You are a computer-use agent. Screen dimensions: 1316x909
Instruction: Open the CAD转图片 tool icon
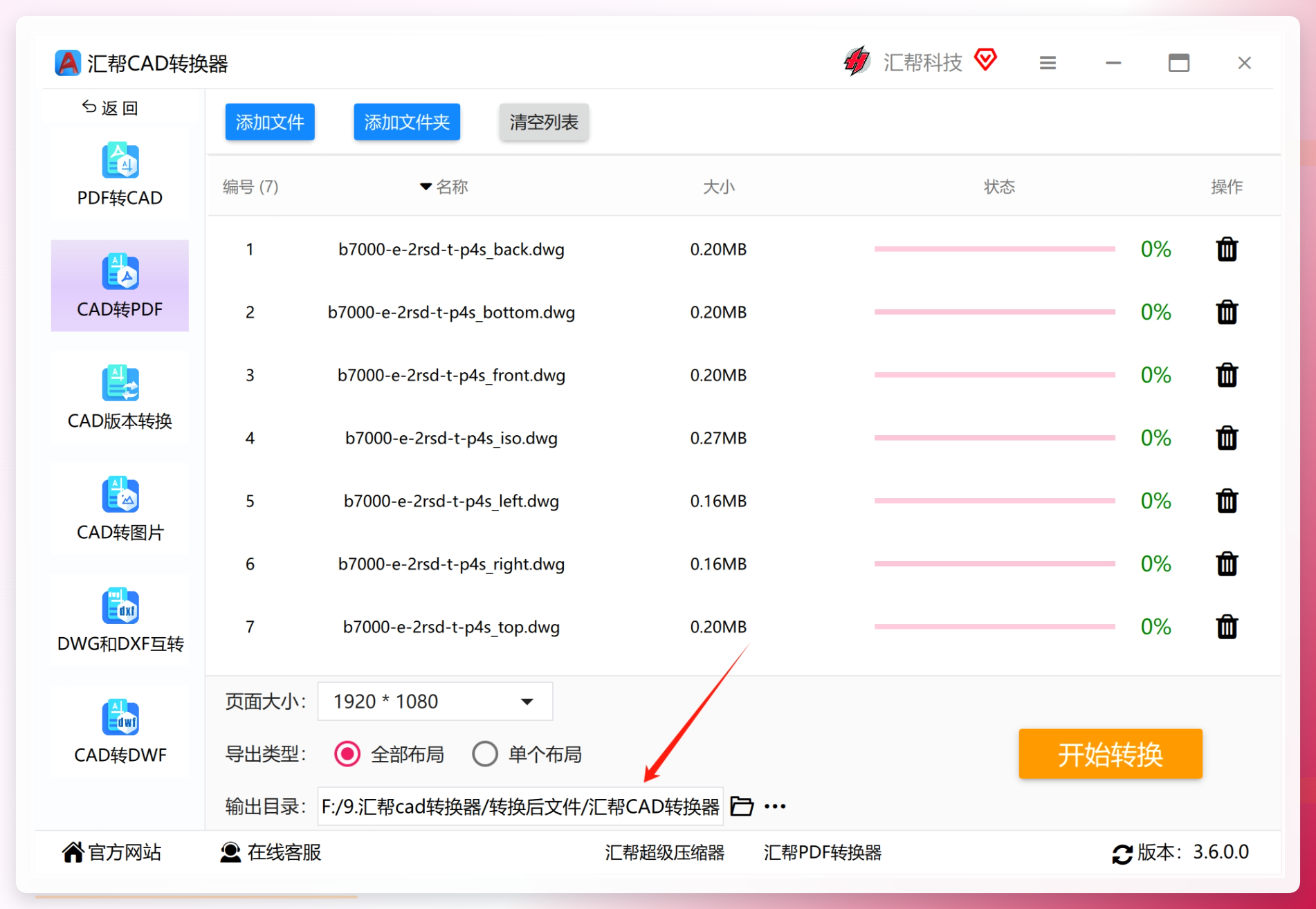[120, 494]
